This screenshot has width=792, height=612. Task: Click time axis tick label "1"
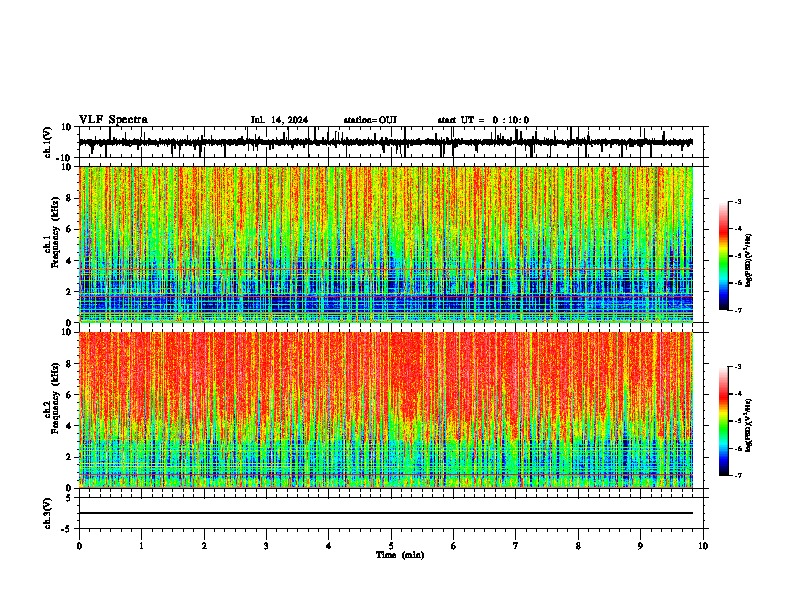pos(141,546)
